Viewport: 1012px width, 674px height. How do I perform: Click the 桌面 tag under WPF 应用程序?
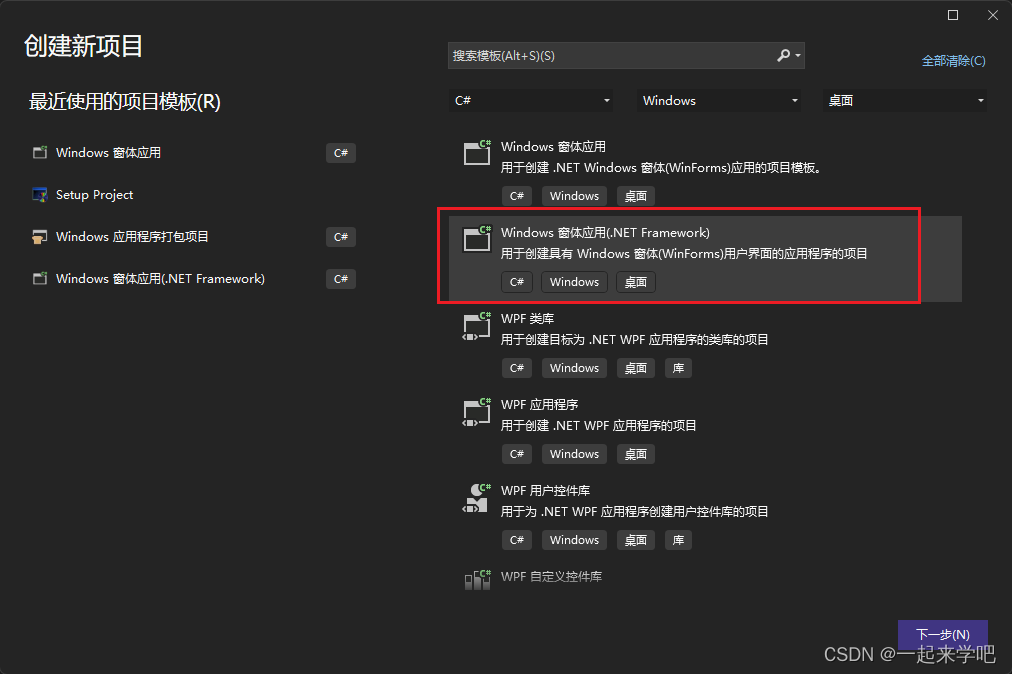(635, 453)
